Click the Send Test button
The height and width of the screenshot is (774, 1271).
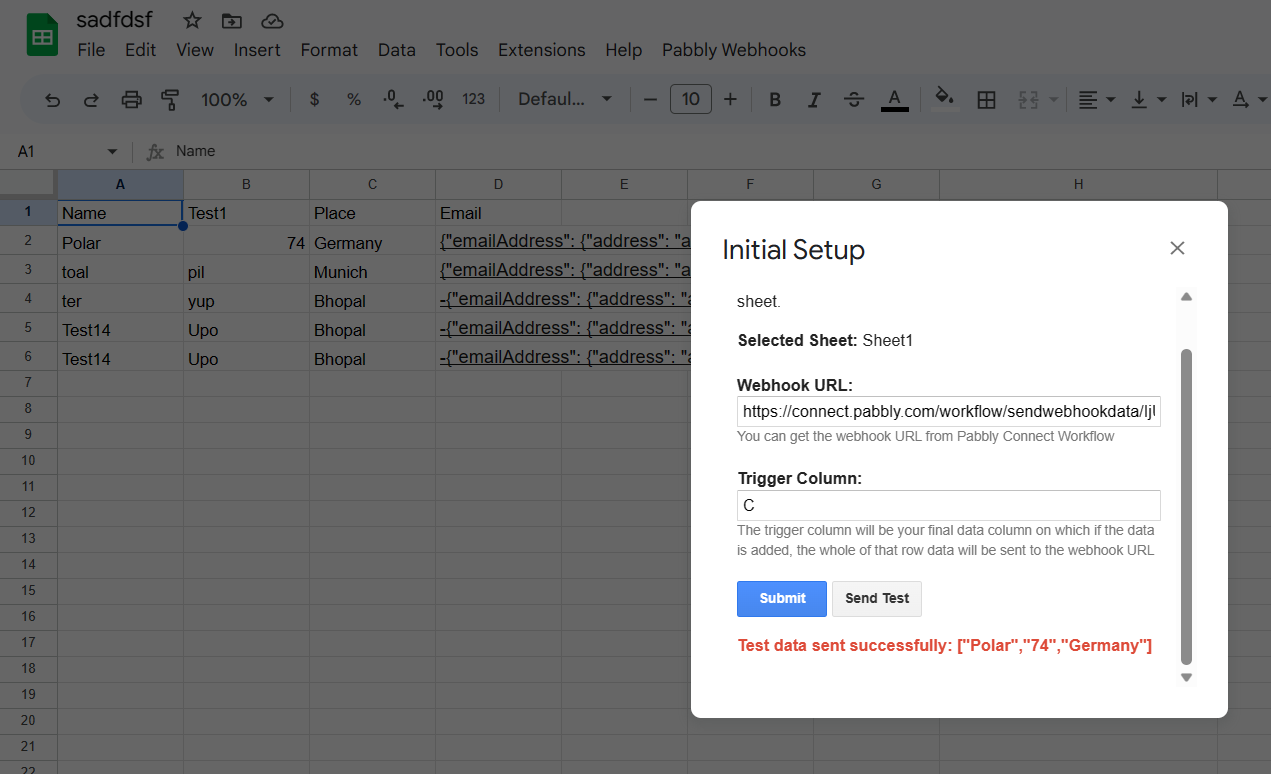[877, 598]
